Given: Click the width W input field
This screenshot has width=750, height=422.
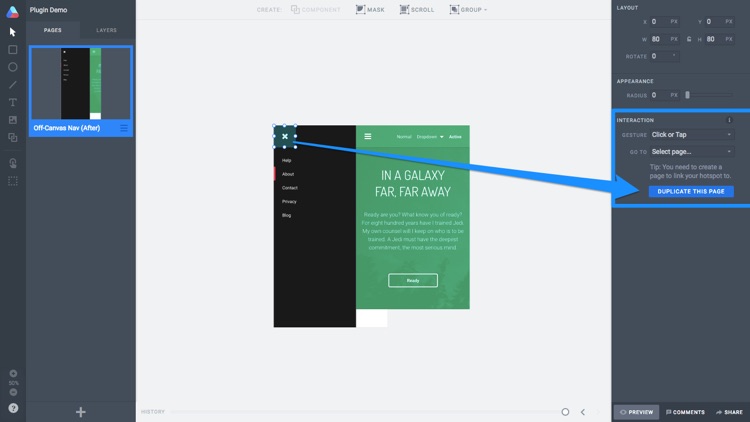Looking at the screenshot, I should point(665,39).
